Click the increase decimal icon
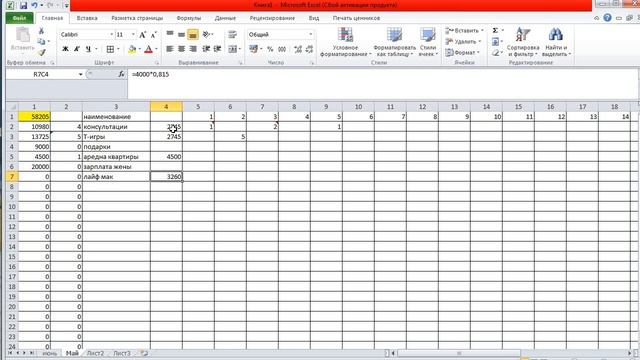This screenshot has height=360, width=640. (x=298, y=49)
